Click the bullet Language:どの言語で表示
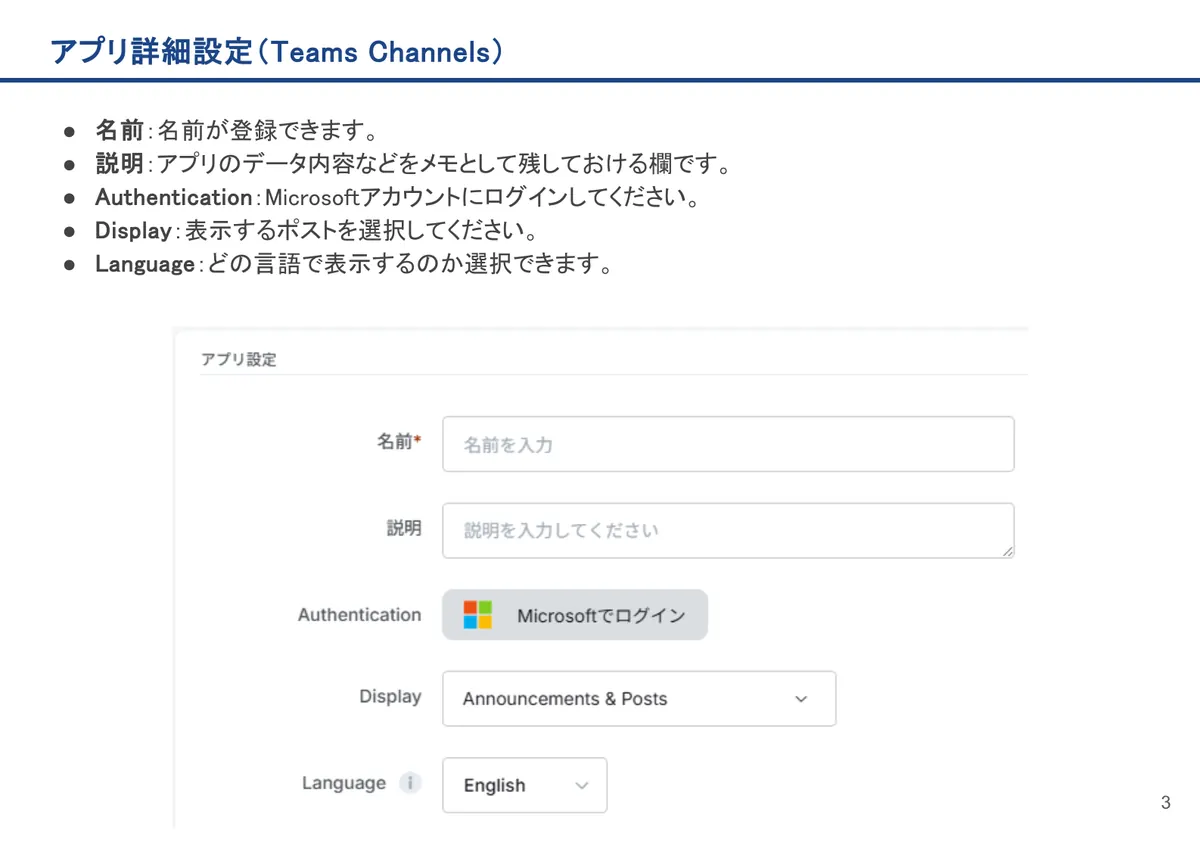 pyautogui.click(x=353, y=265)
